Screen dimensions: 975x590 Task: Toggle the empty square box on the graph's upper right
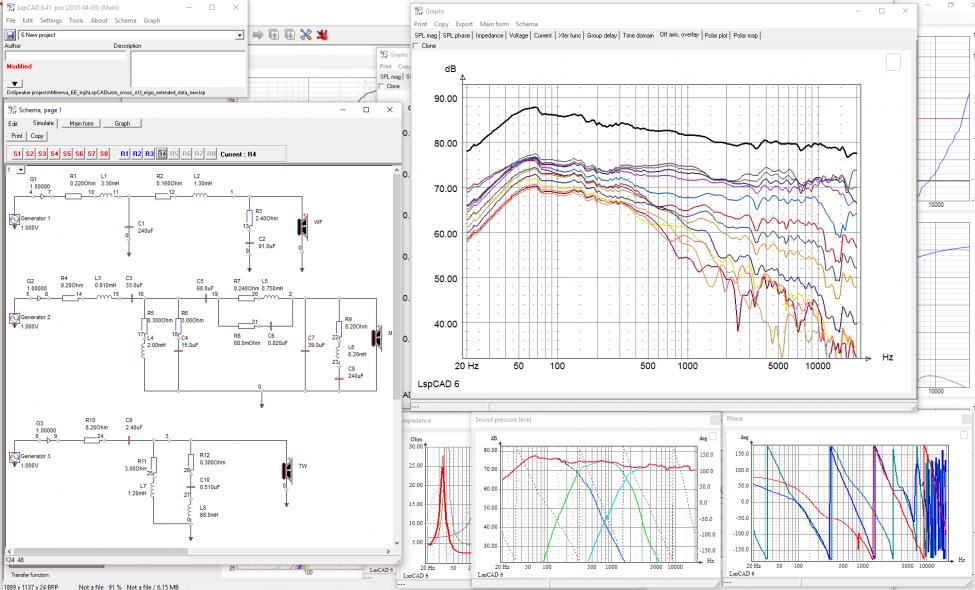[x=893, y=62]
